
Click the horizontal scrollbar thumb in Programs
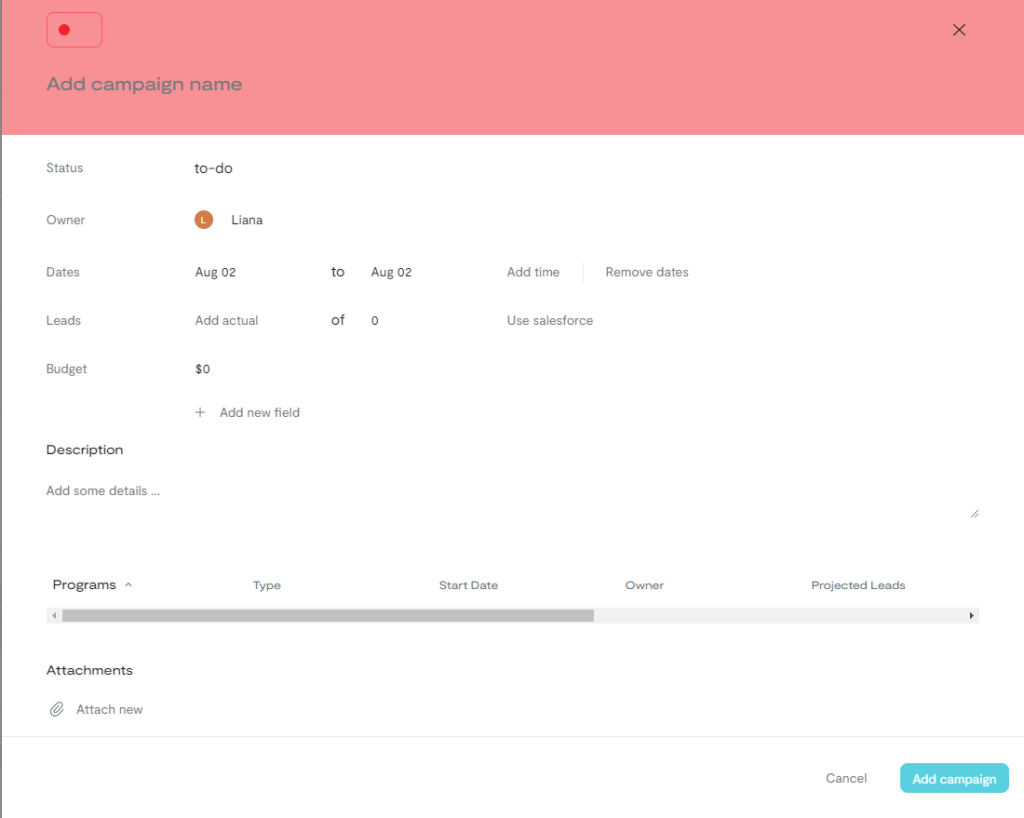point(328,616)
